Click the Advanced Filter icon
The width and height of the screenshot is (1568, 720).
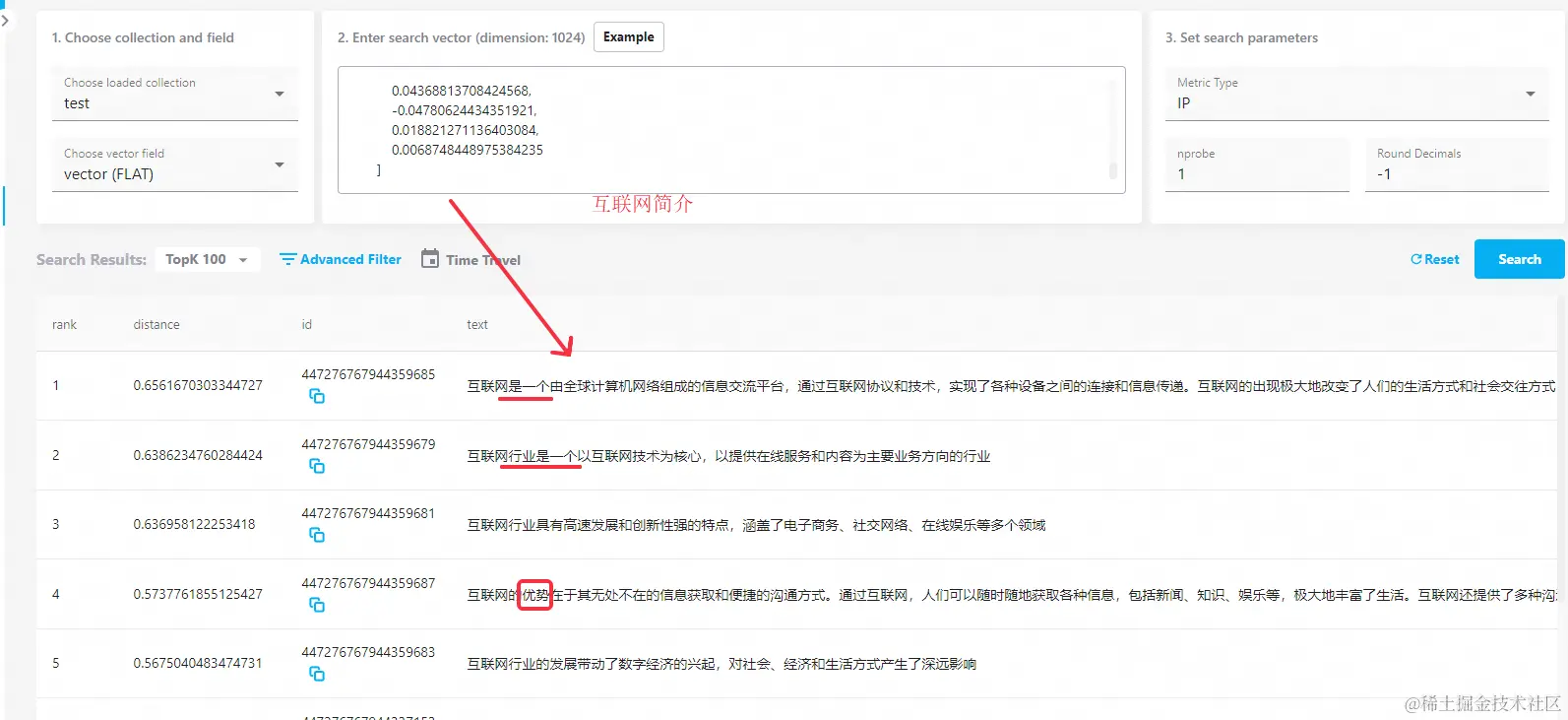tap(287, 259)
